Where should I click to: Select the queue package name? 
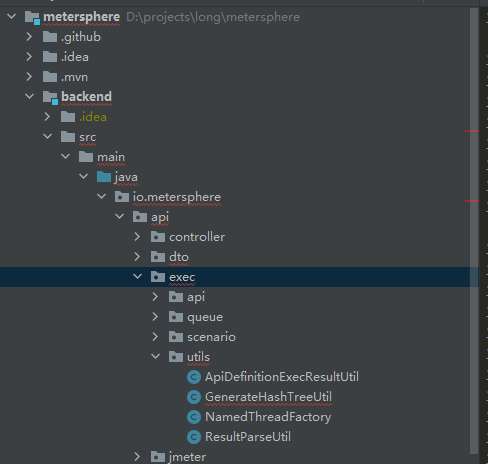coord(205,317)
